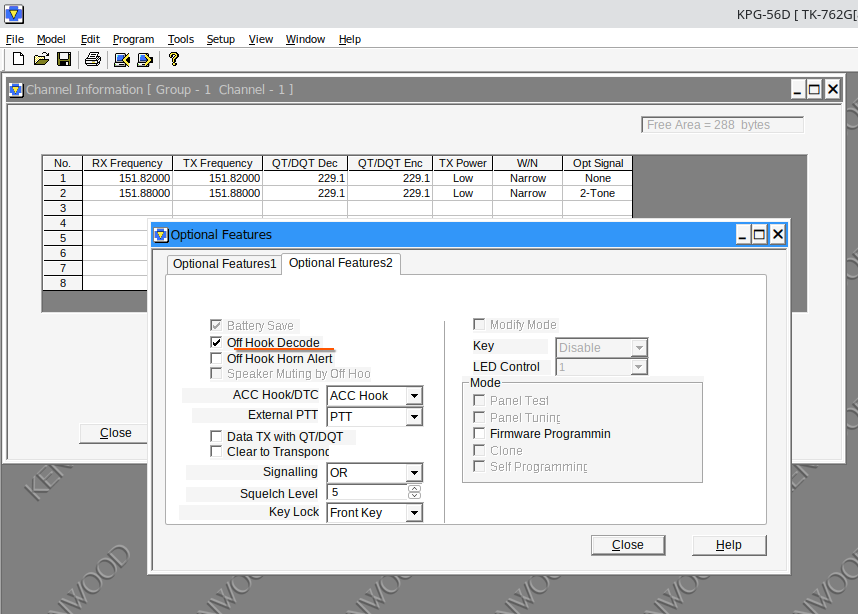Open the Key Disable dropdown
Viewport: 858px width, 614px height.
[639, 347]
